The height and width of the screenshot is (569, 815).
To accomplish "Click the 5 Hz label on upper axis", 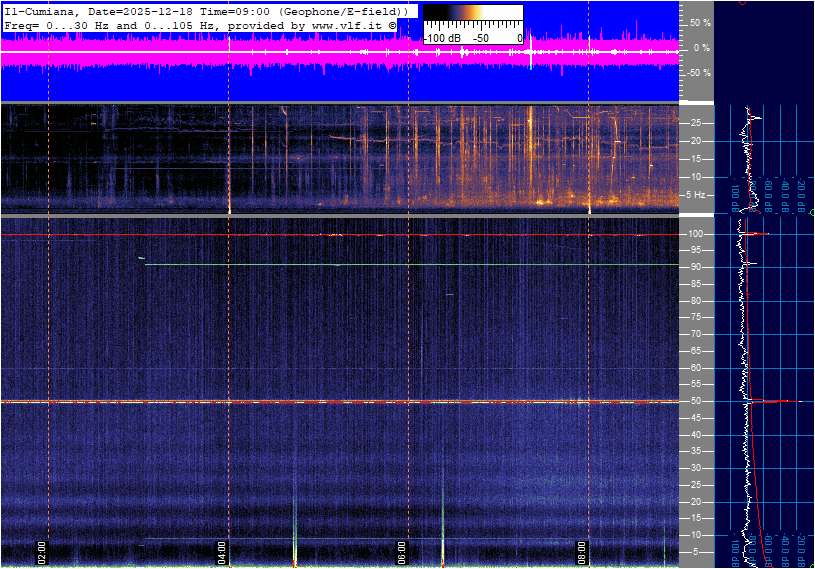I will click(696, 194).
